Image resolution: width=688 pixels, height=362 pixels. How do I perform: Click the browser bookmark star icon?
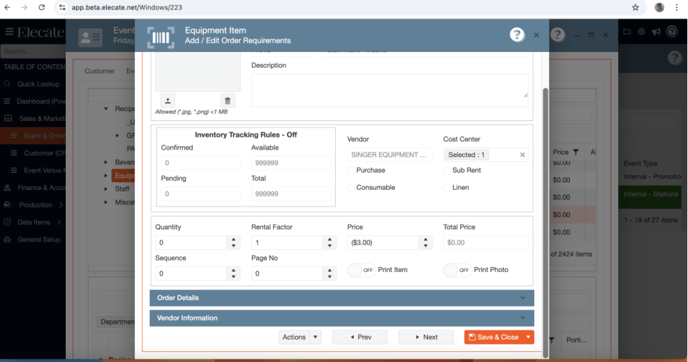click(635, 7)
